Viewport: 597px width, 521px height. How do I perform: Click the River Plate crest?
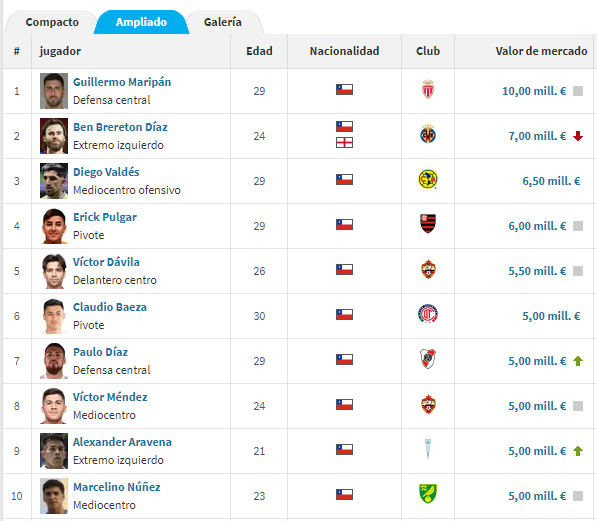(428, 359)
